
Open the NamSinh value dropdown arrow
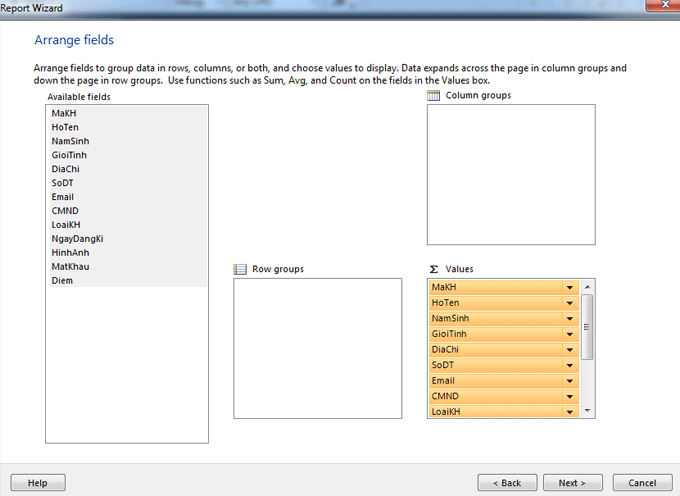569,319
